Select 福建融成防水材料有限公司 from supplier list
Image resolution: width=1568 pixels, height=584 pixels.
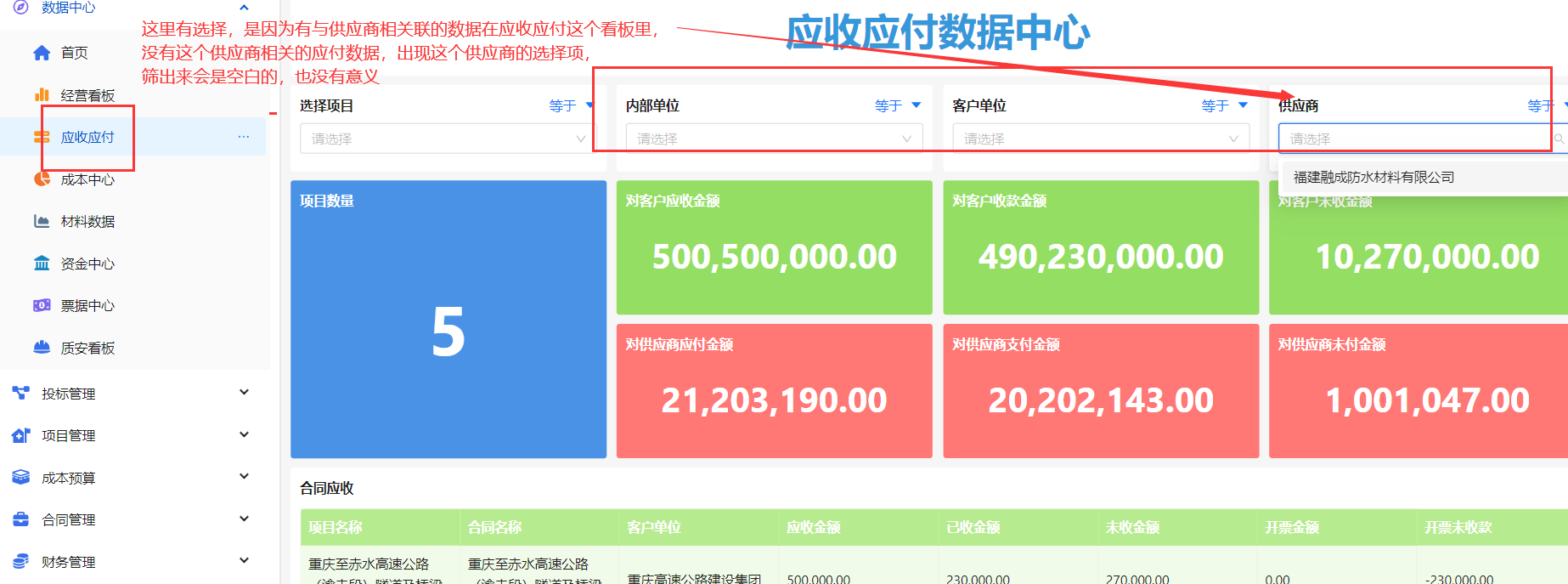[x=1424, y=178]
